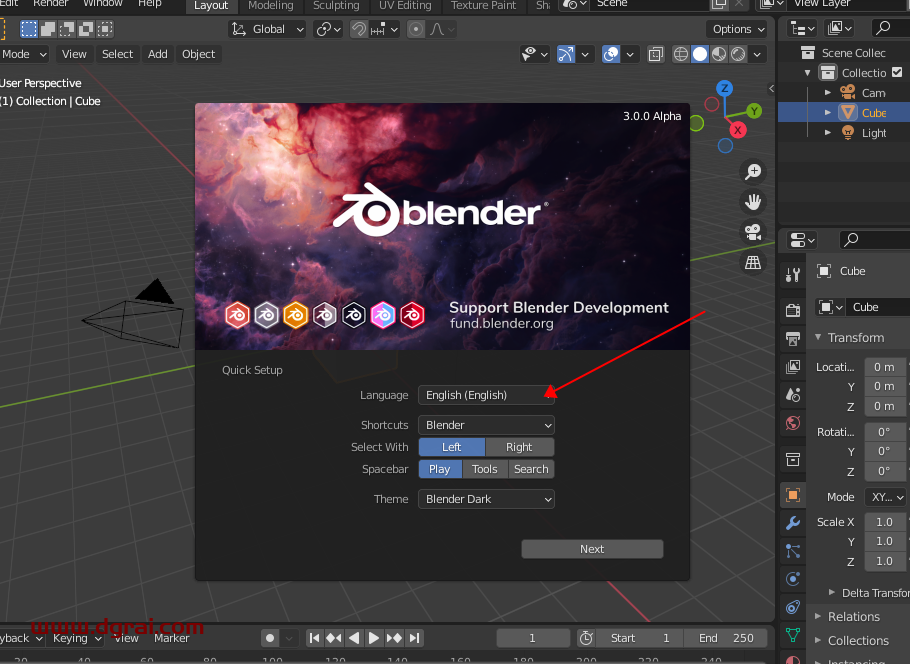
Task: Switch to the UV Editing workspace tab
Action: tap(405, 6)
